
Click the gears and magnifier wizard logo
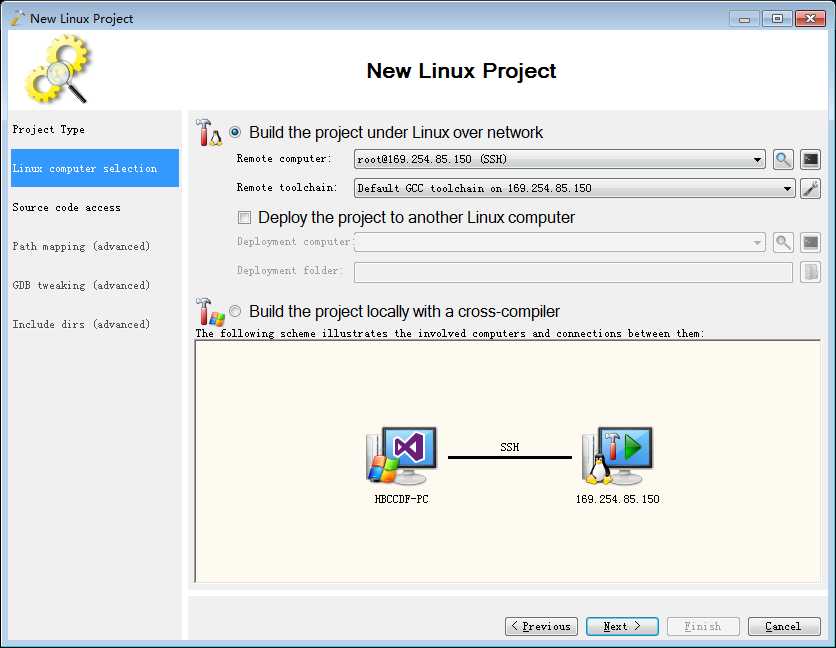pyautogui.click(x=58, y=68)
